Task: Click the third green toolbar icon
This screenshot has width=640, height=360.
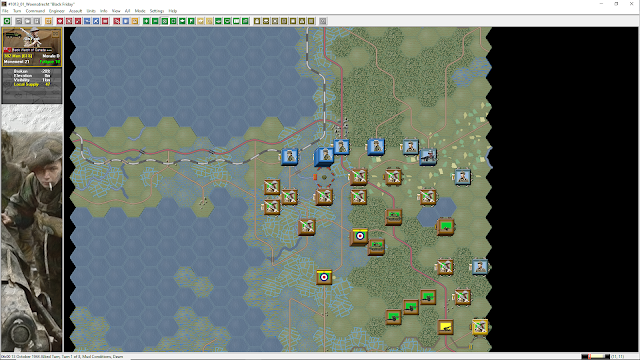Action: [164, 21]
